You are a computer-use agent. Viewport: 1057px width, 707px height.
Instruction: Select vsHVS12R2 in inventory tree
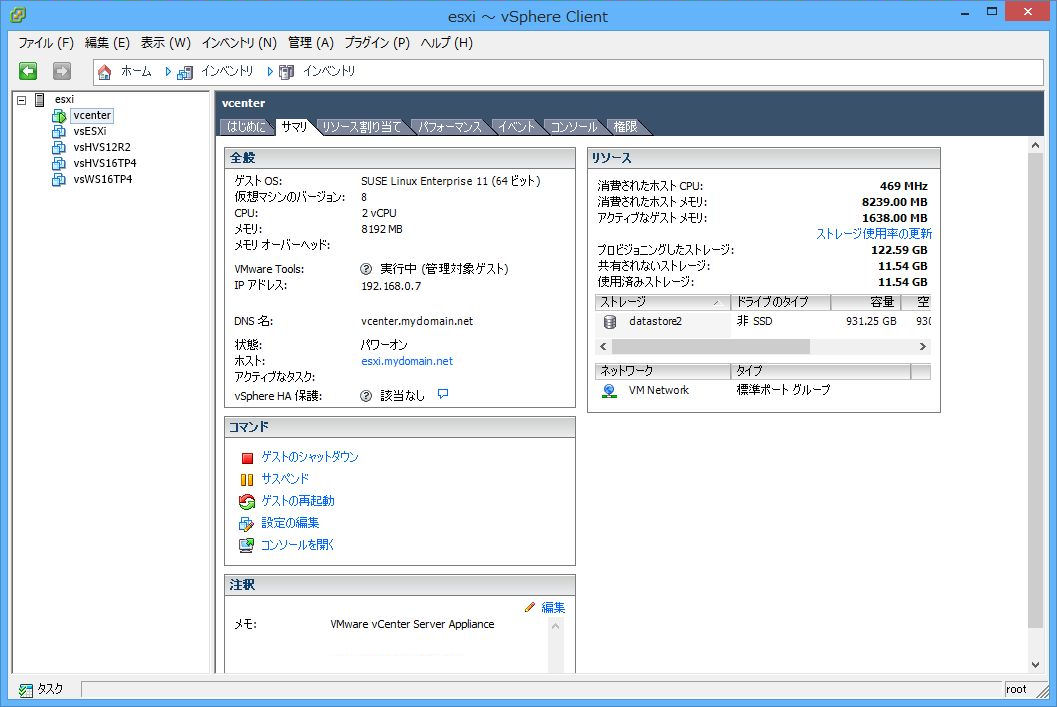pyautogui.click(x=102, y=148)
